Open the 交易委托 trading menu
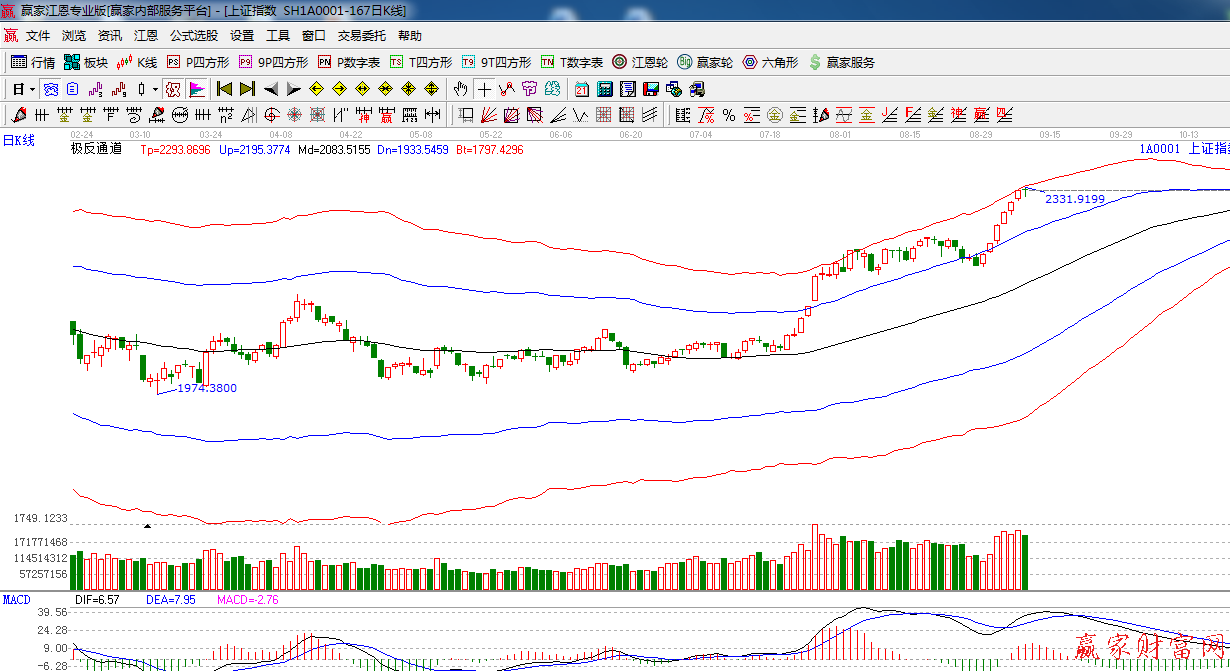 point(361,35)
